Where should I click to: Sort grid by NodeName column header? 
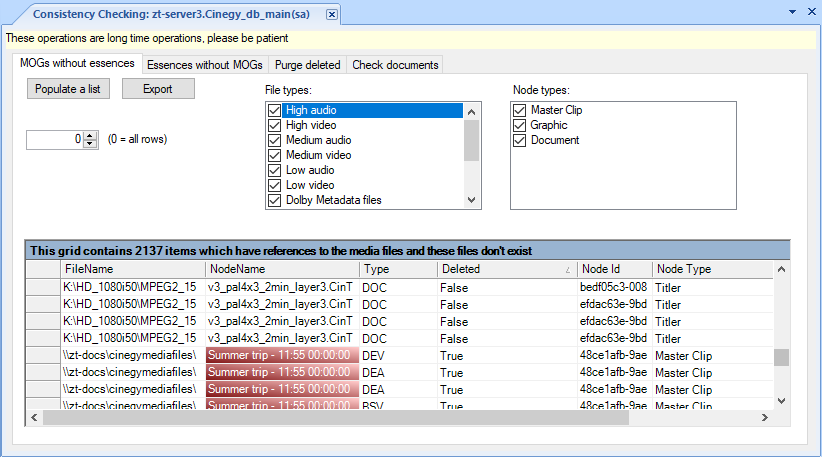click(282, 269)
